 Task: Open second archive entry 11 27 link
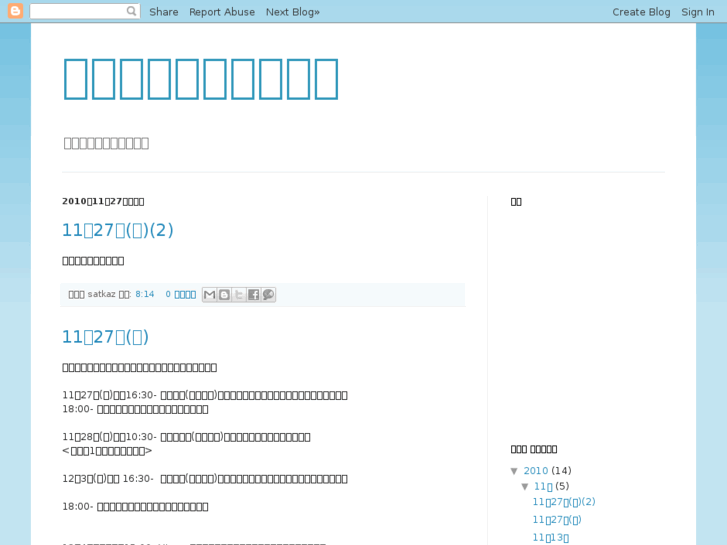pos(557,519)
